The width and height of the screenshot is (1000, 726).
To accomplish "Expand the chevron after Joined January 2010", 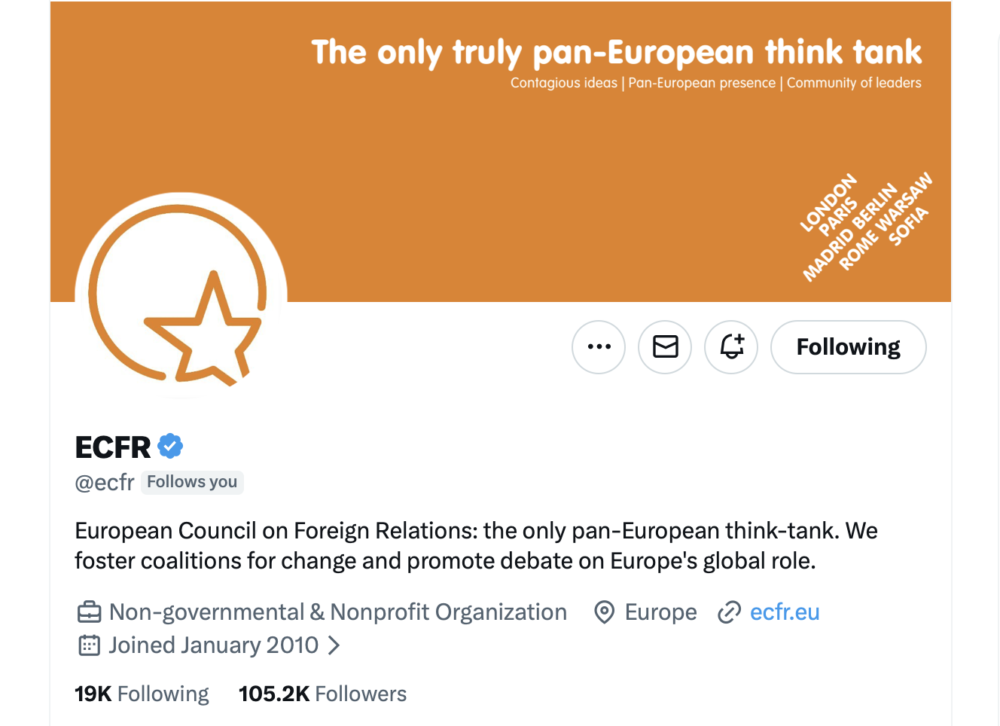I will (334, 645).
